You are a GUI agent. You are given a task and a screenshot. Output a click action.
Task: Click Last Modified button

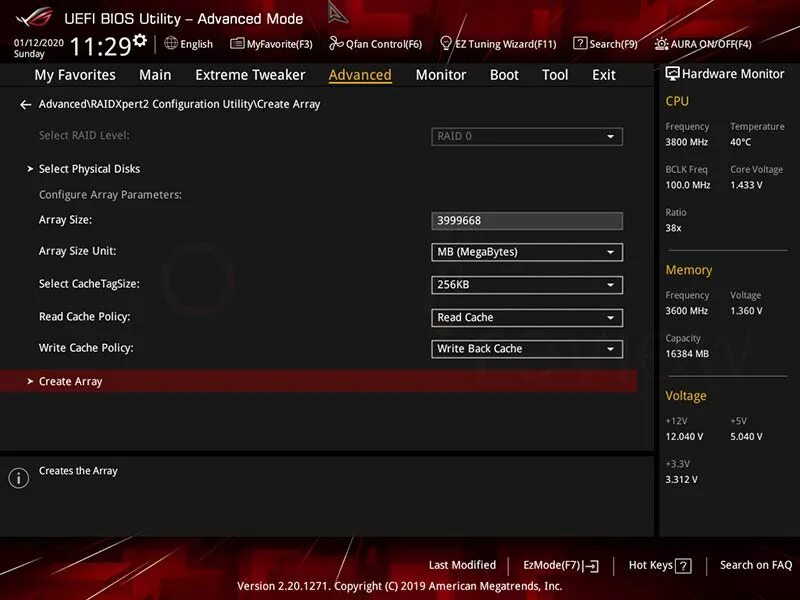pyautogui.click(x=462, y=565)
